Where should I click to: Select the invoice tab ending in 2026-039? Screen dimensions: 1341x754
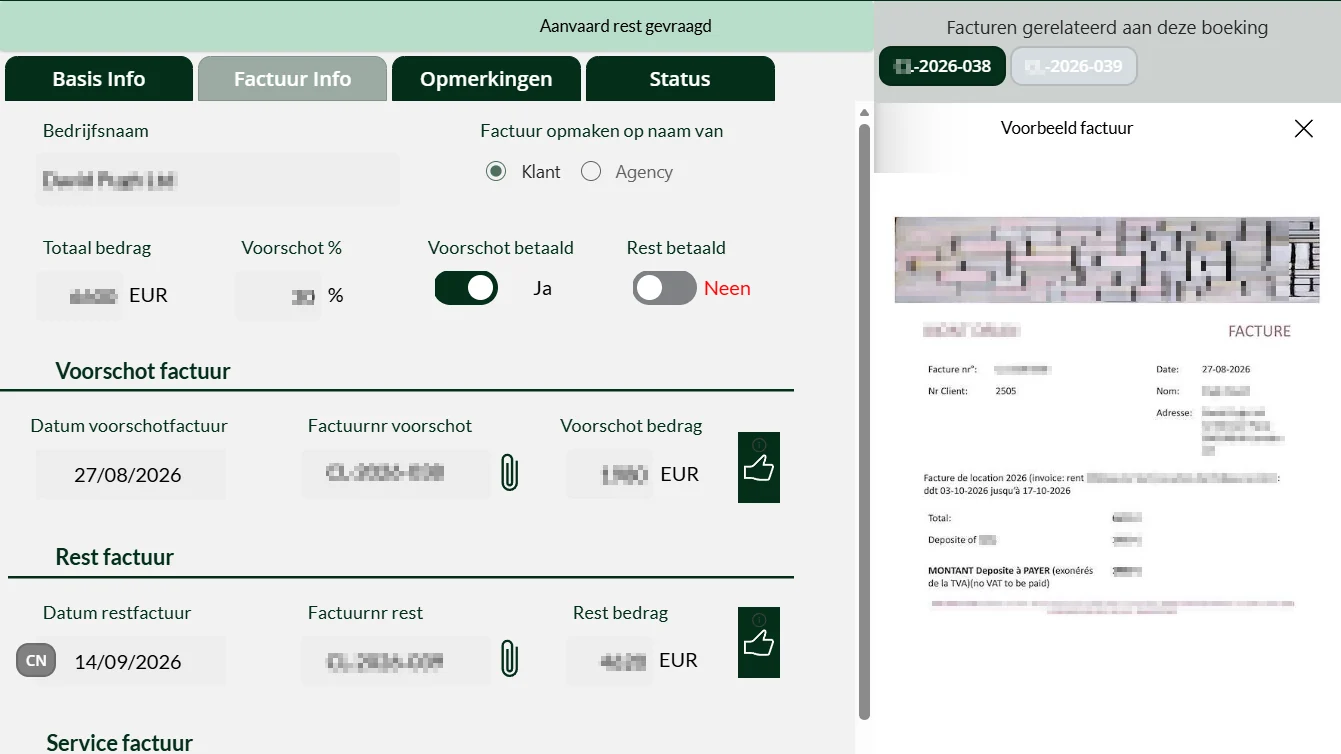(1074, 66)
